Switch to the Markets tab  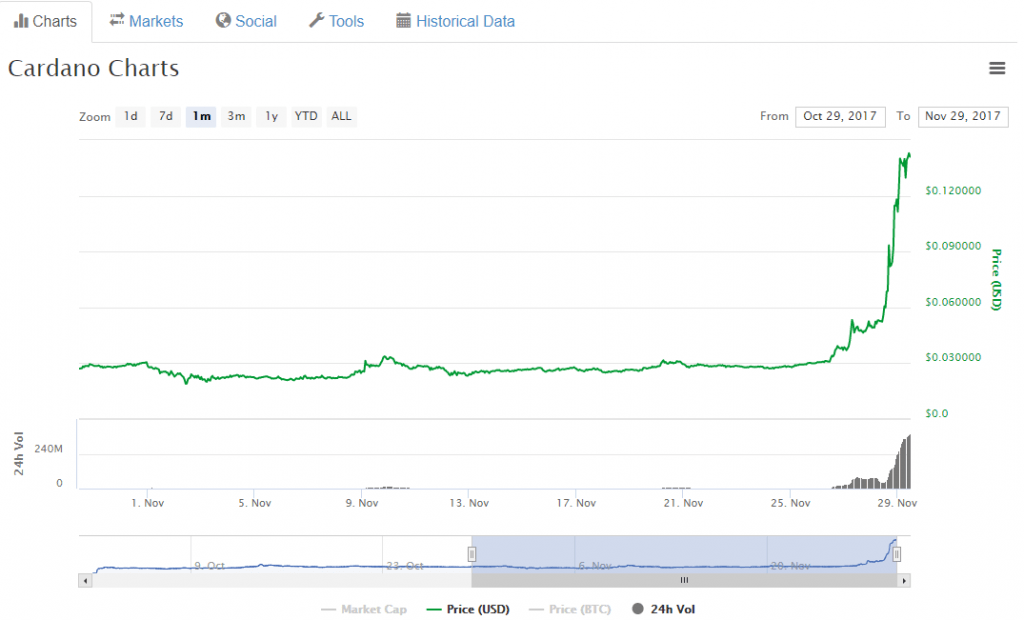pyautogui.click(x=146, y=21)
